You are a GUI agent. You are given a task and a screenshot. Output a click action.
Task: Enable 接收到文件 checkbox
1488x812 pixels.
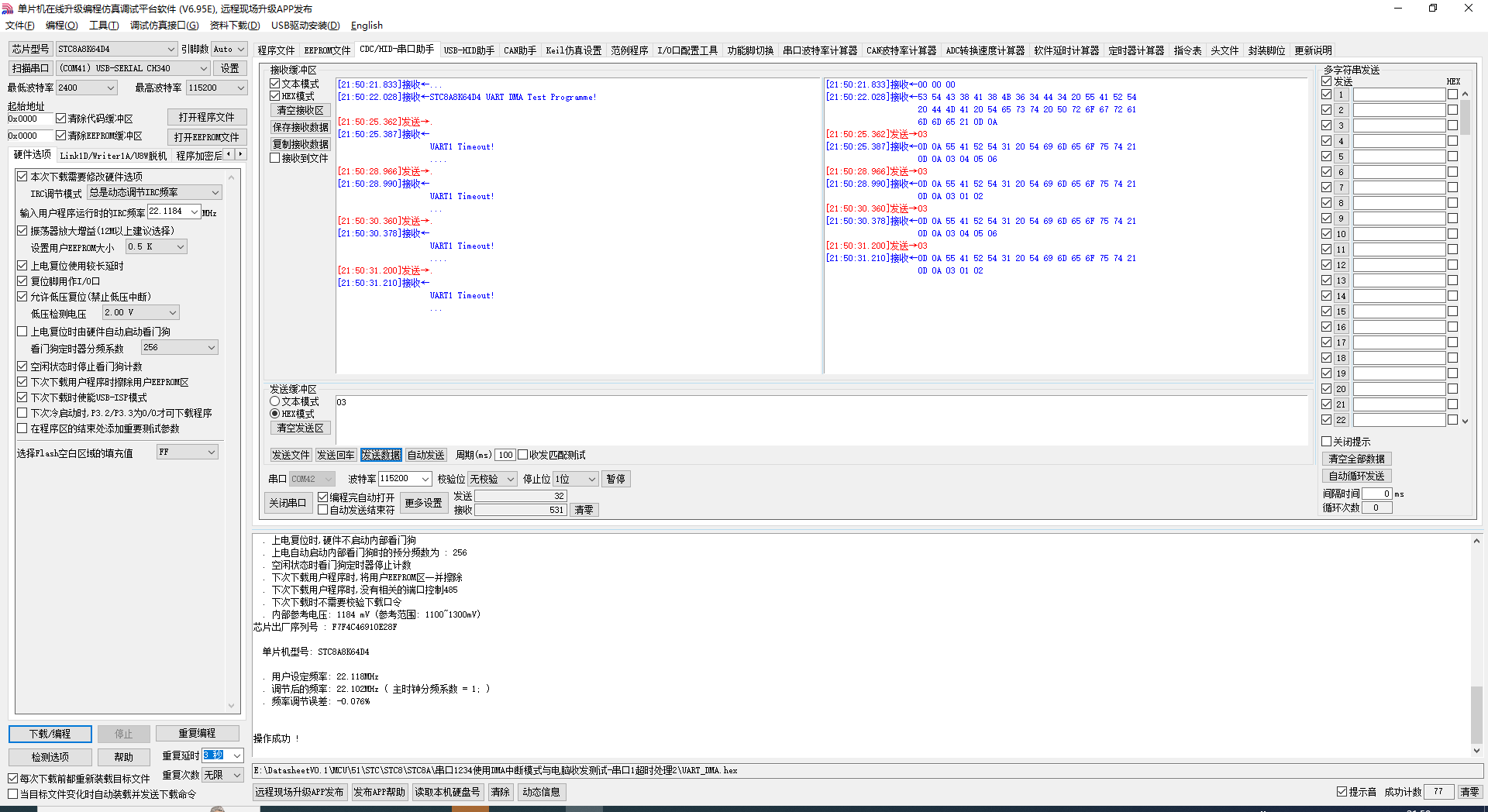274,158
